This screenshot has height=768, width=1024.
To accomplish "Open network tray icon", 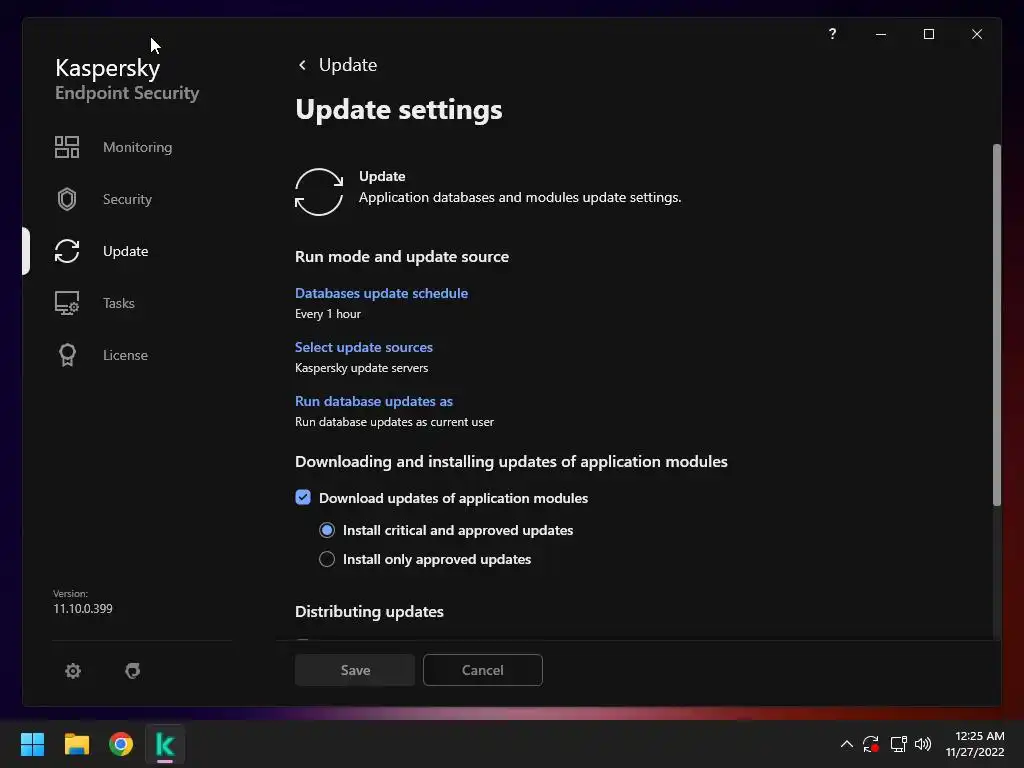I will (x=899, y=744).
